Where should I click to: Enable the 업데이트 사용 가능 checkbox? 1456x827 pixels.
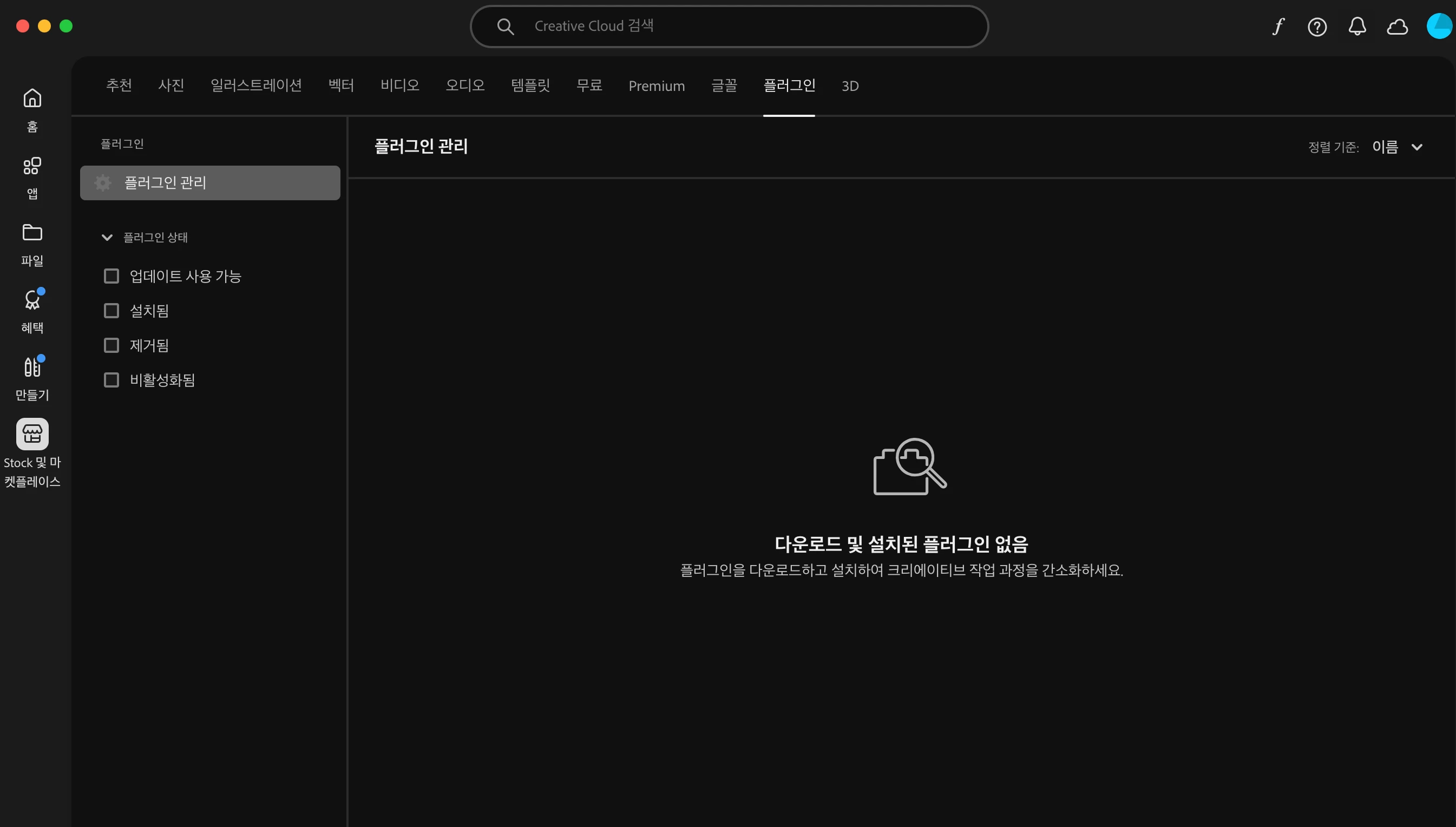(112, 276)
